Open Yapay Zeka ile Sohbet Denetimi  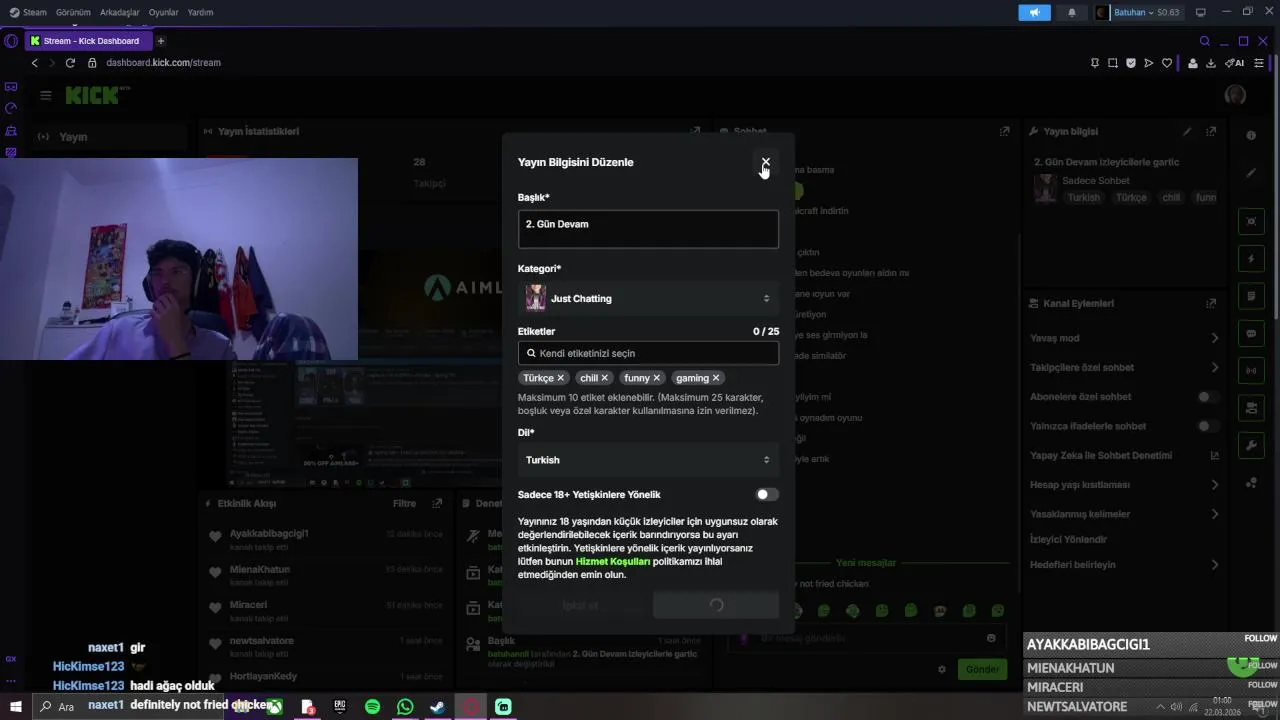tap(1124, 455)
